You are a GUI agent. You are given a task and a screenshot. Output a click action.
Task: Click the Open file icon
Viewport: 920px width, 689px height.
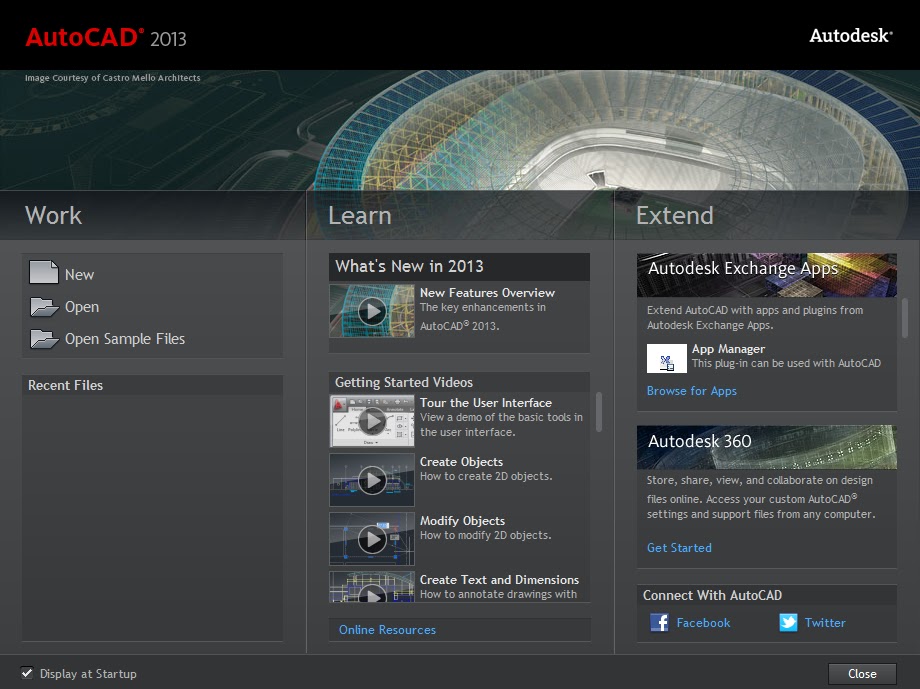pos(44,306)
